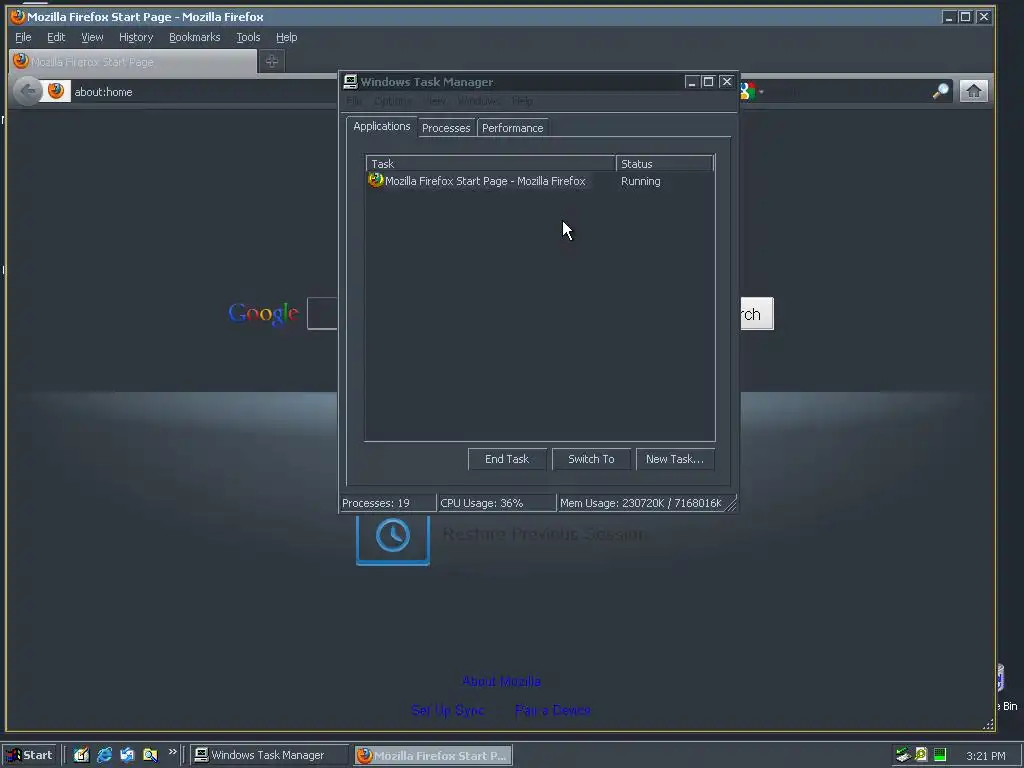
Task: Click the 3:21 PM taskbar clock
Action: [985, 756]
